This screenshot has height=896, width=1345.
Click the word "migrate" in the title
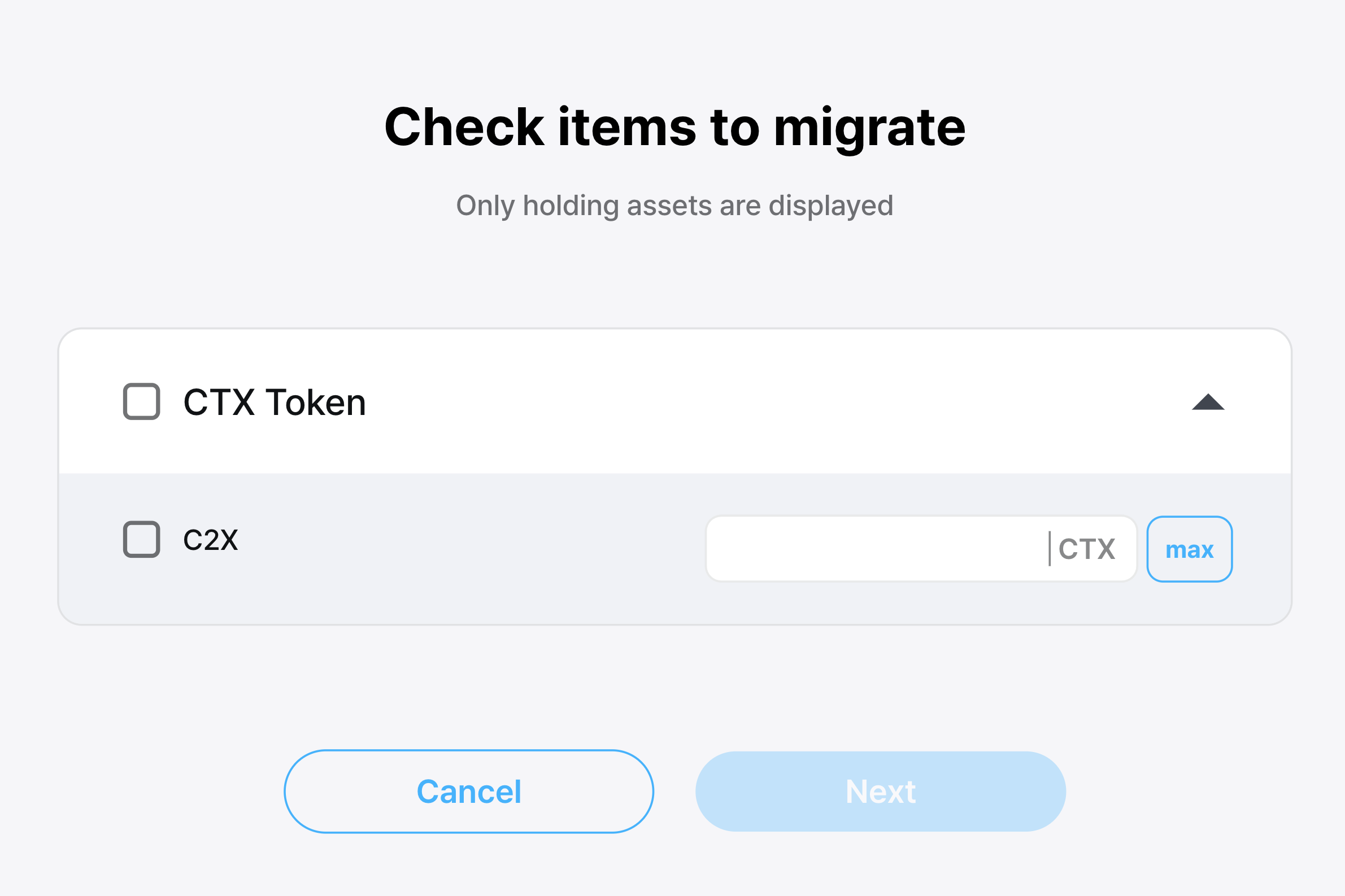click(x=869, y=129)
